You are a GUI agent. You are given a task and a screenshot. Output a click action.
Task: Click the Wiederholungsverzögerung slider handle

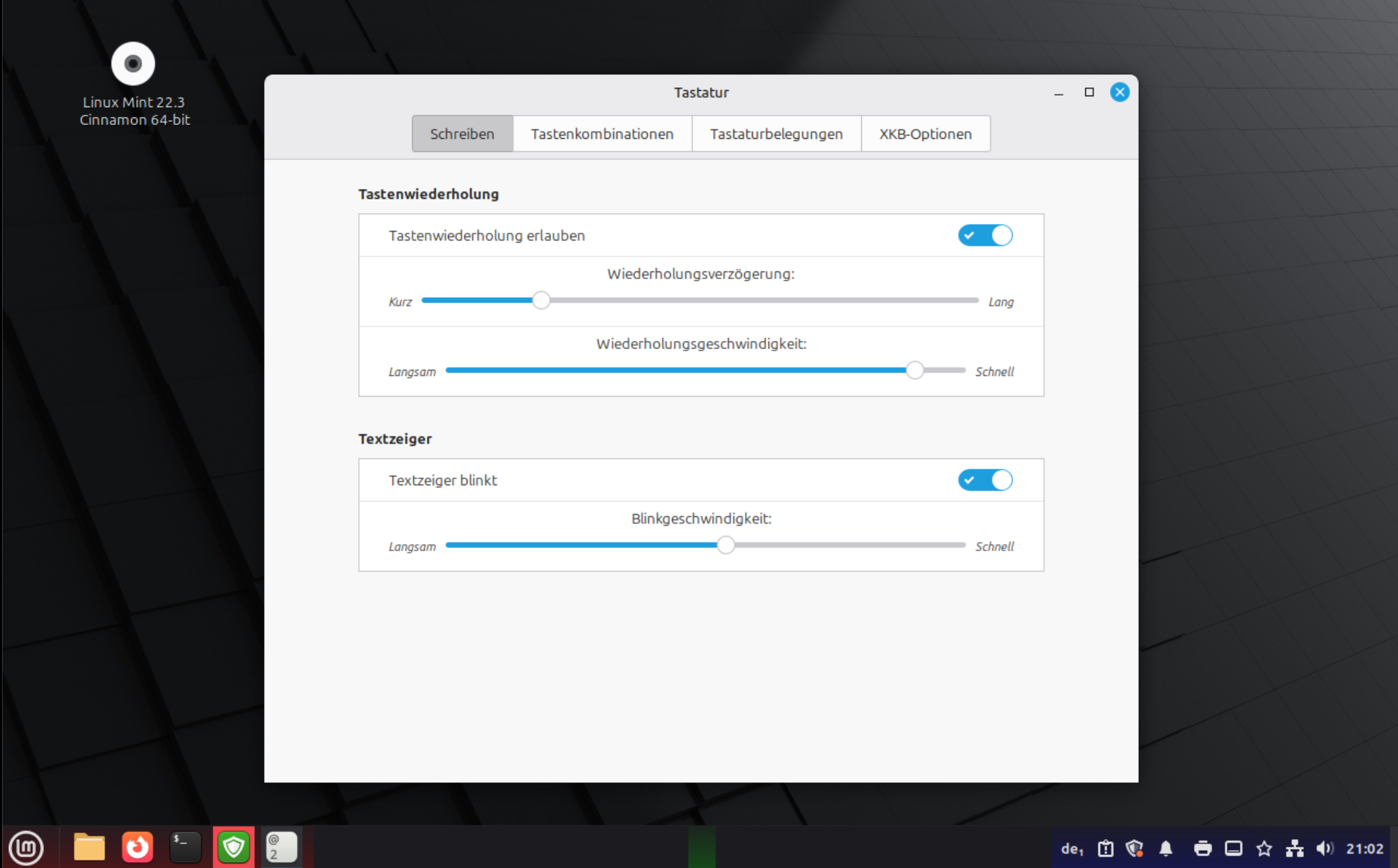point(541,300)
